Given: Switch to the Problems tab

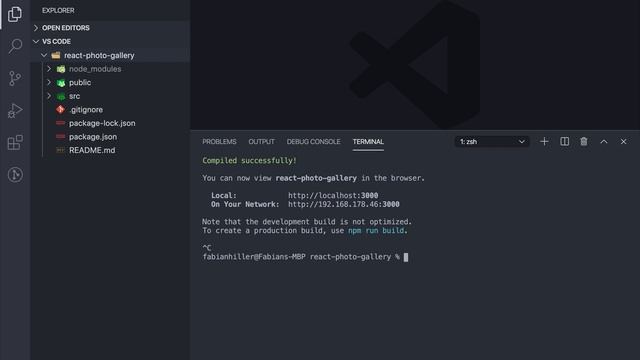Looking at the screenshot, I should coord(219,142).
